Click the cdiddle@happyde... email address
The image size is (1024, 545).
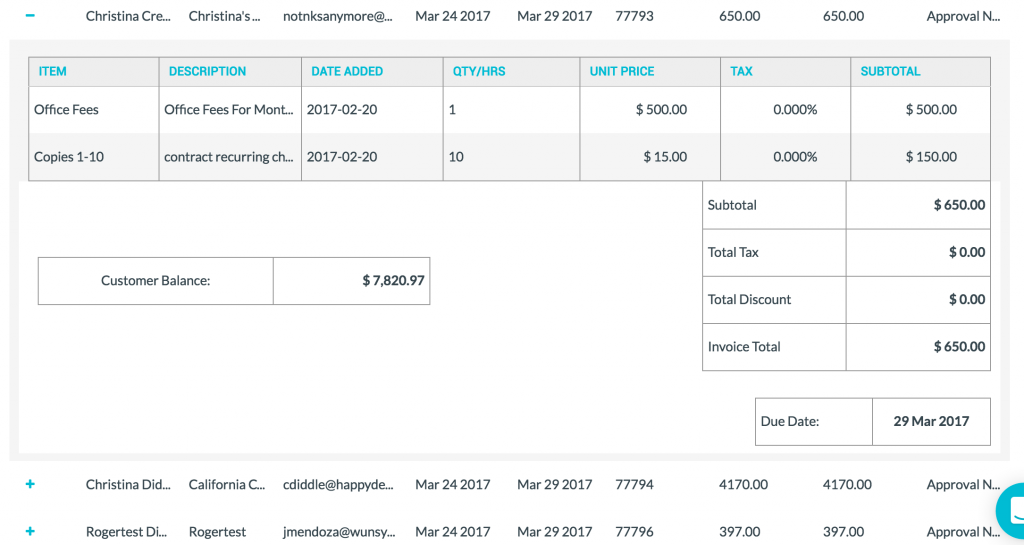[338, 484]
